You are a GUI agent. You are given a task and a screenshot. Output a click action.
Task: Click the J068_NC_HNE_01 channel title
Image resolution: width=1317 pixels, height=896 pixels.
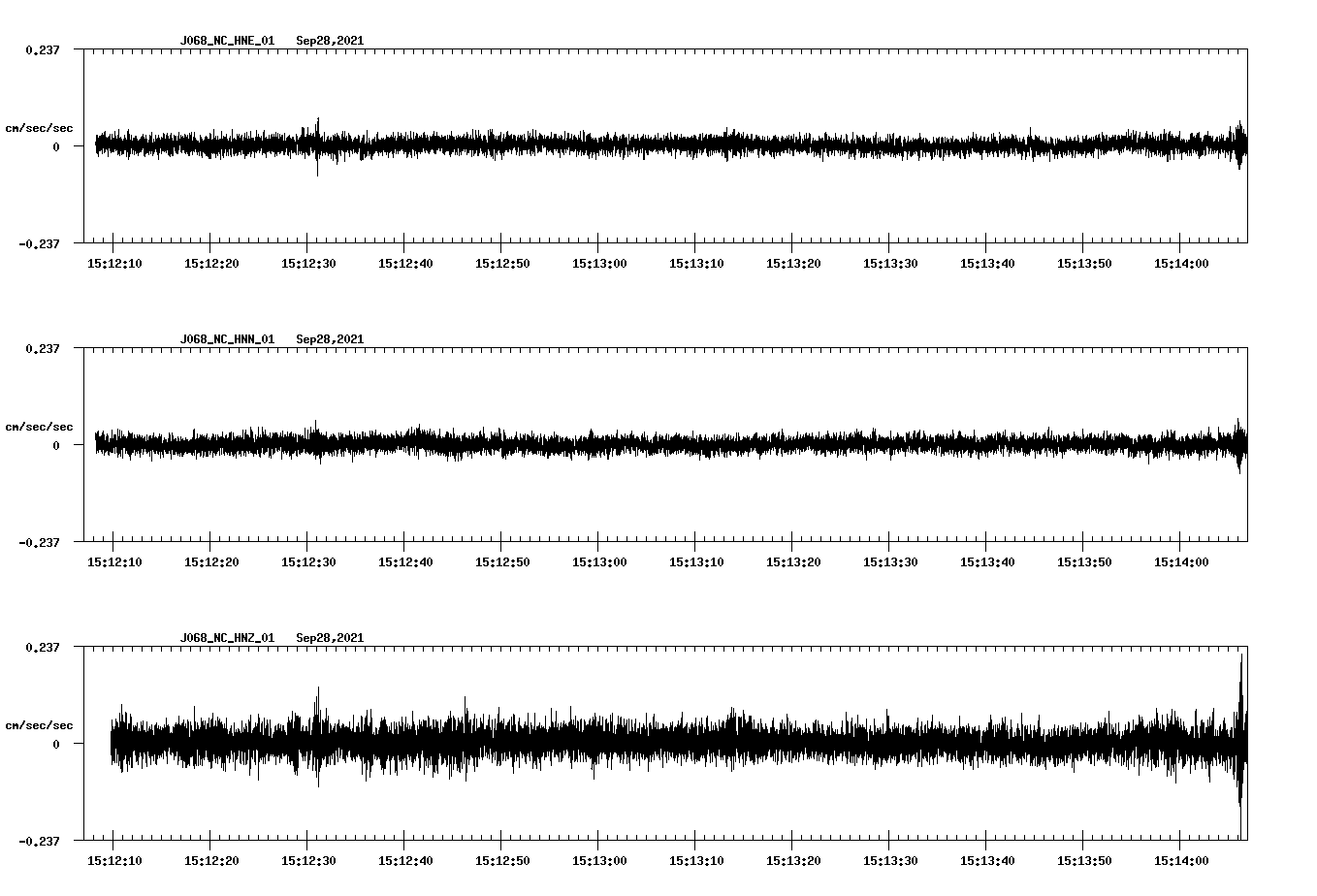(227, 41)
